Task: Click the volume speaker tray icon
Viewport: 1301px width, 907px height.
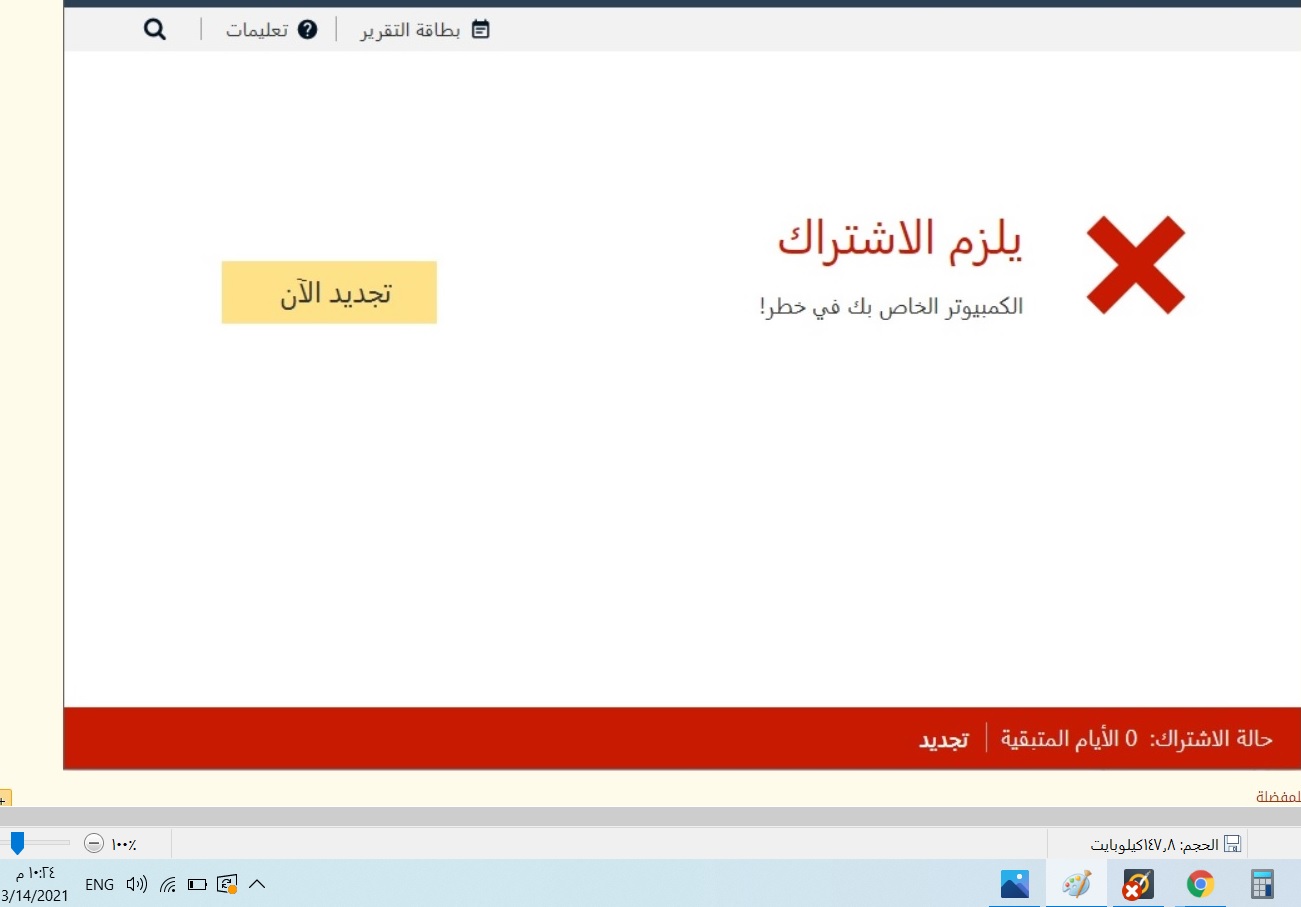Action: click(137, 884)
